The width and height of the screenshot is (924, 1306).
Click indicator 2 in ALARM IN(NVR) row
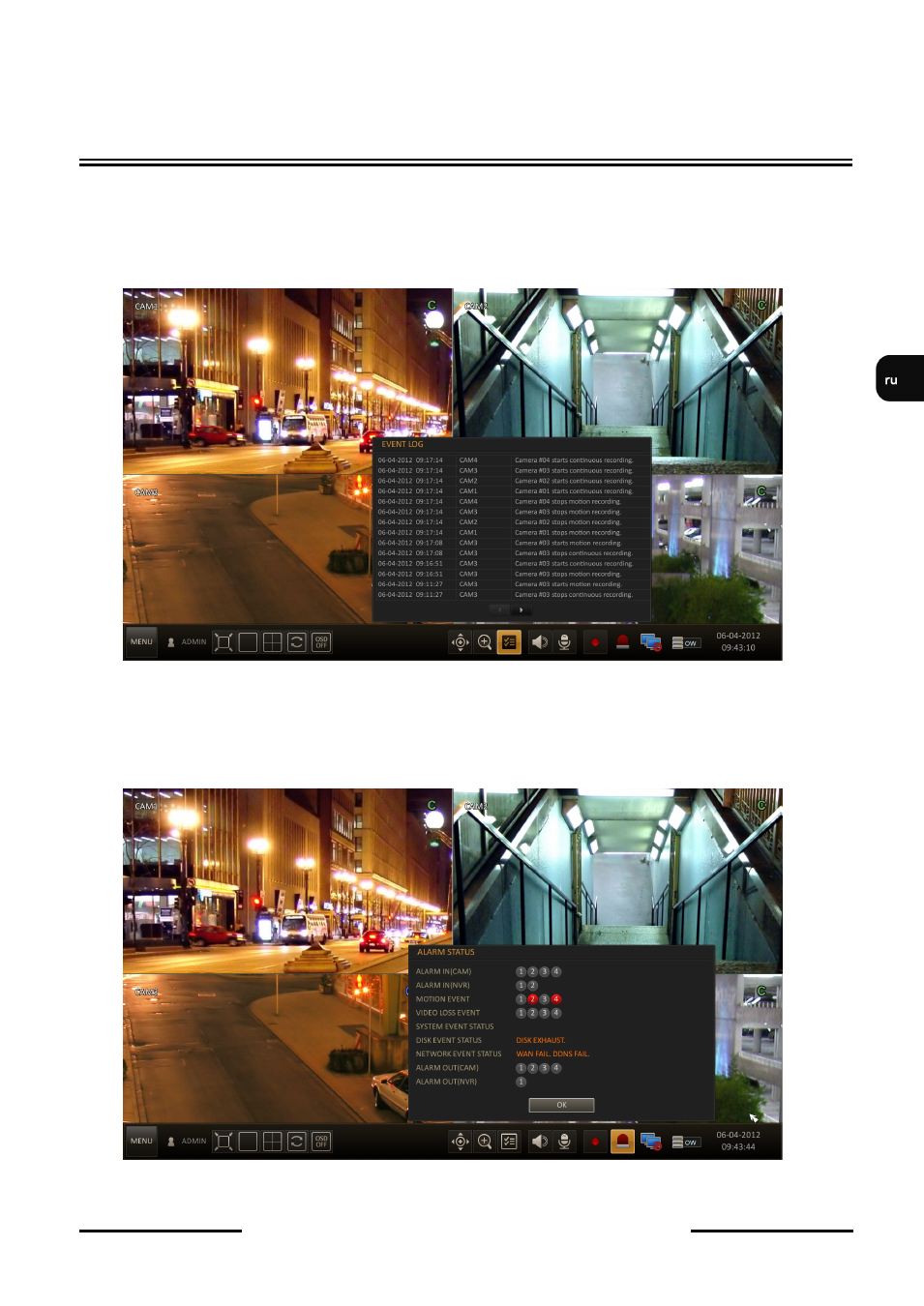[x=532, y=986]
